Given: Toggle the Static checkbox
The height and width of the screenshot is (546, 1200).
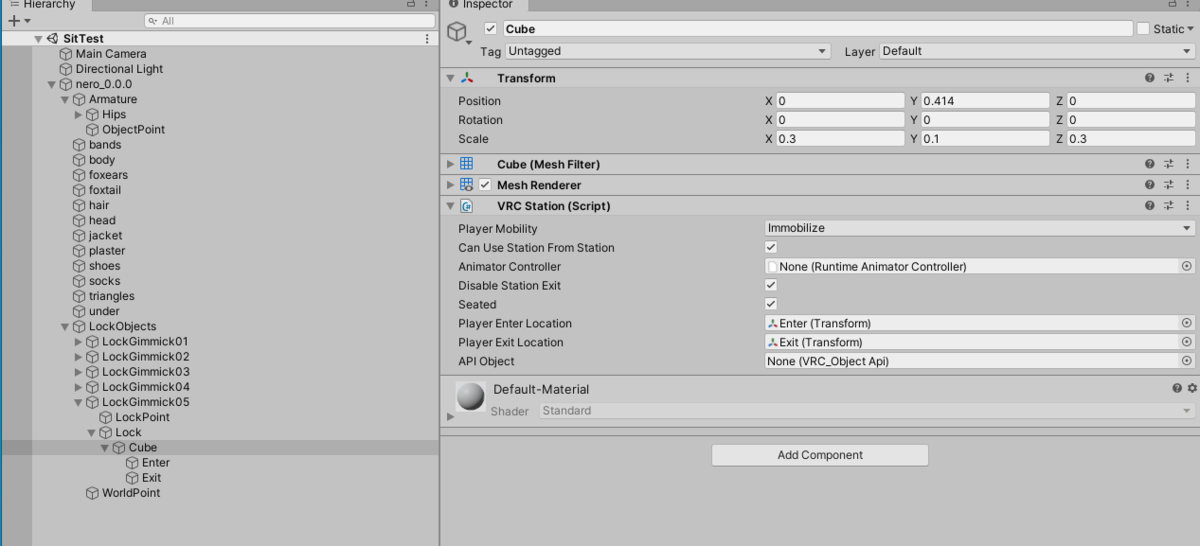Looking at the screenshot, I should [x=1143, y=29].
